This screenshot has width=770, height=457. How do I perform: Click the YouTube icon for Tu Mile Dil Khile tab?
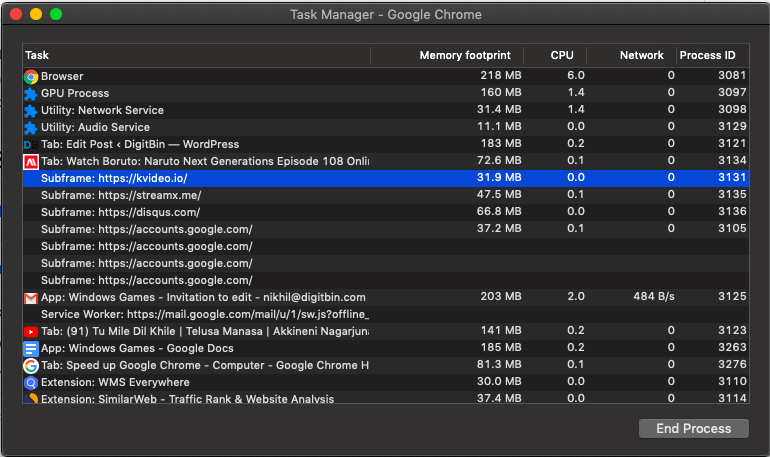tap(31, 331)
